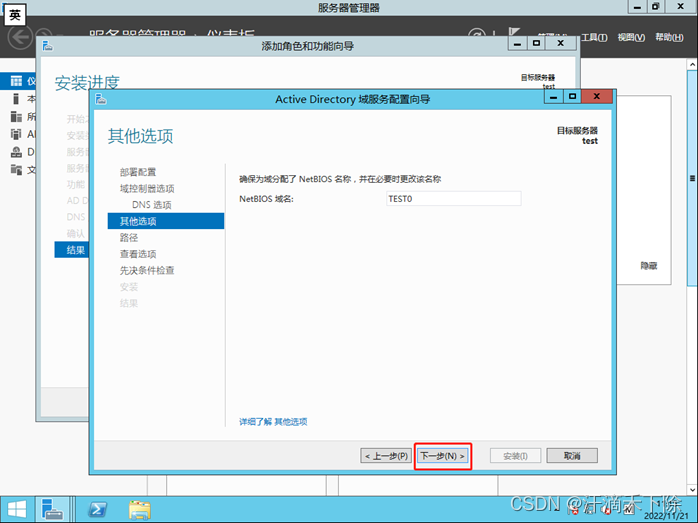698x523 pixels.
Task: Restore down the Server Manager window
Action: pyautogui.click(x=656, y=6)
